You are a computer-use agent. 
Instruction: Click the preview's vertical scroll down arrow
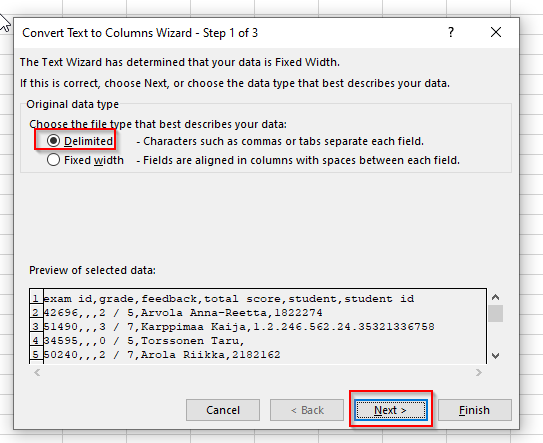point(496,356)
